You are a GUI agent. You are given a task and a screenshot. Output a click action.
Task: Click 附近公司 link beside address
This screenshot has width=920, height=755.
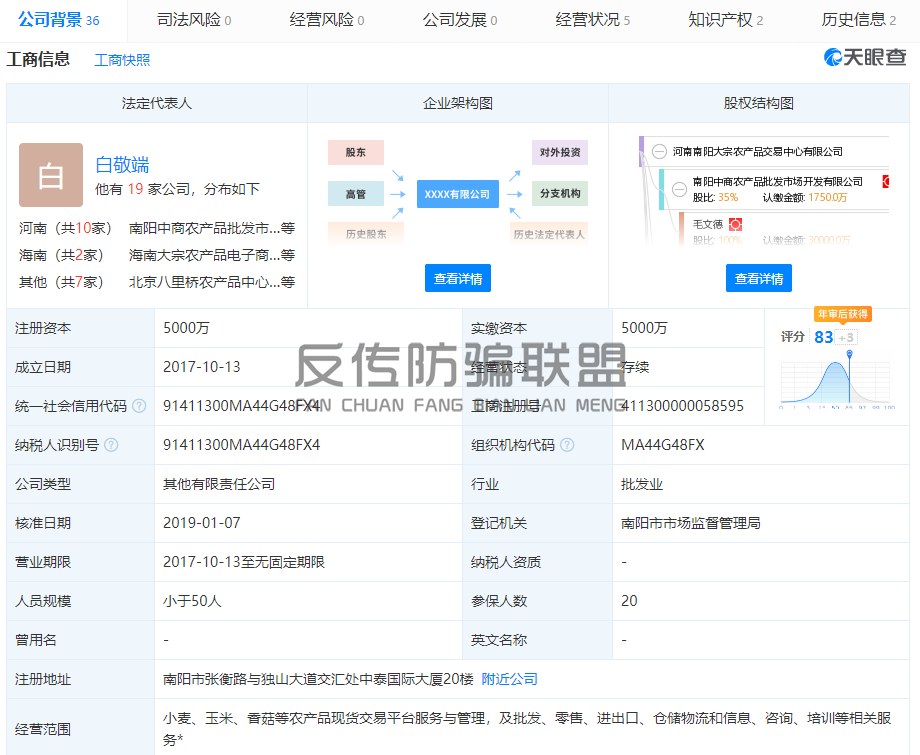coord(510,679)
